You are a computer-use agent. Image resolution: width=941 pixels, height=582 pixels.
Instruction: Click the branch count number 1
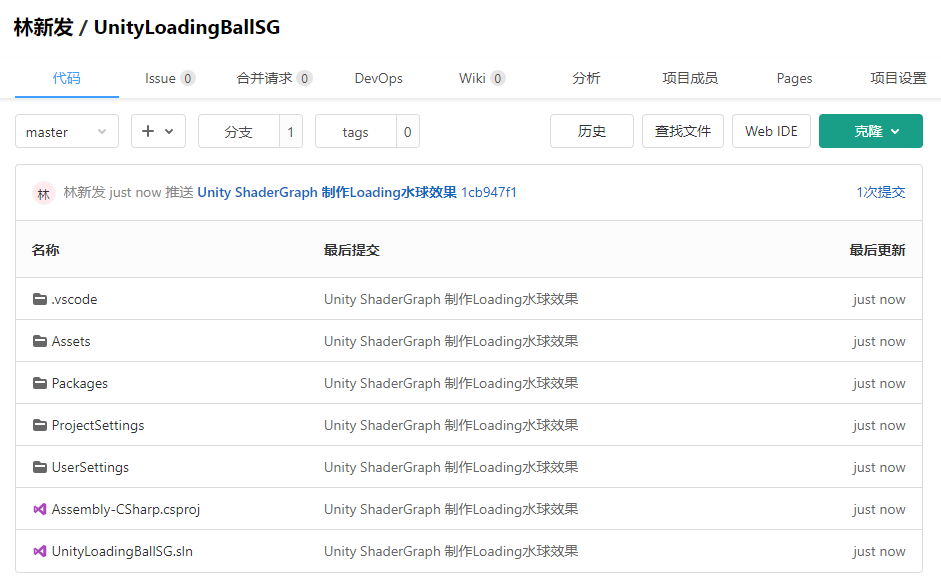(290, 131)
